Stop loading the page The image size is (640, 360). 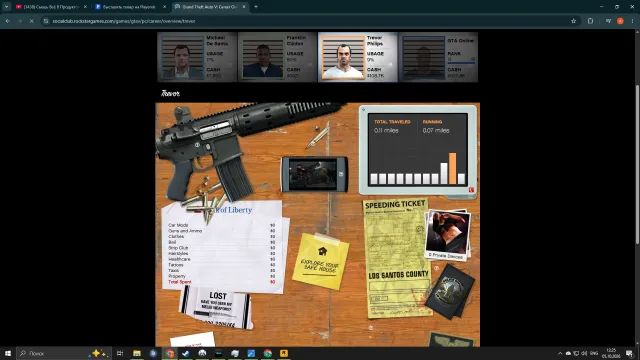31,21
